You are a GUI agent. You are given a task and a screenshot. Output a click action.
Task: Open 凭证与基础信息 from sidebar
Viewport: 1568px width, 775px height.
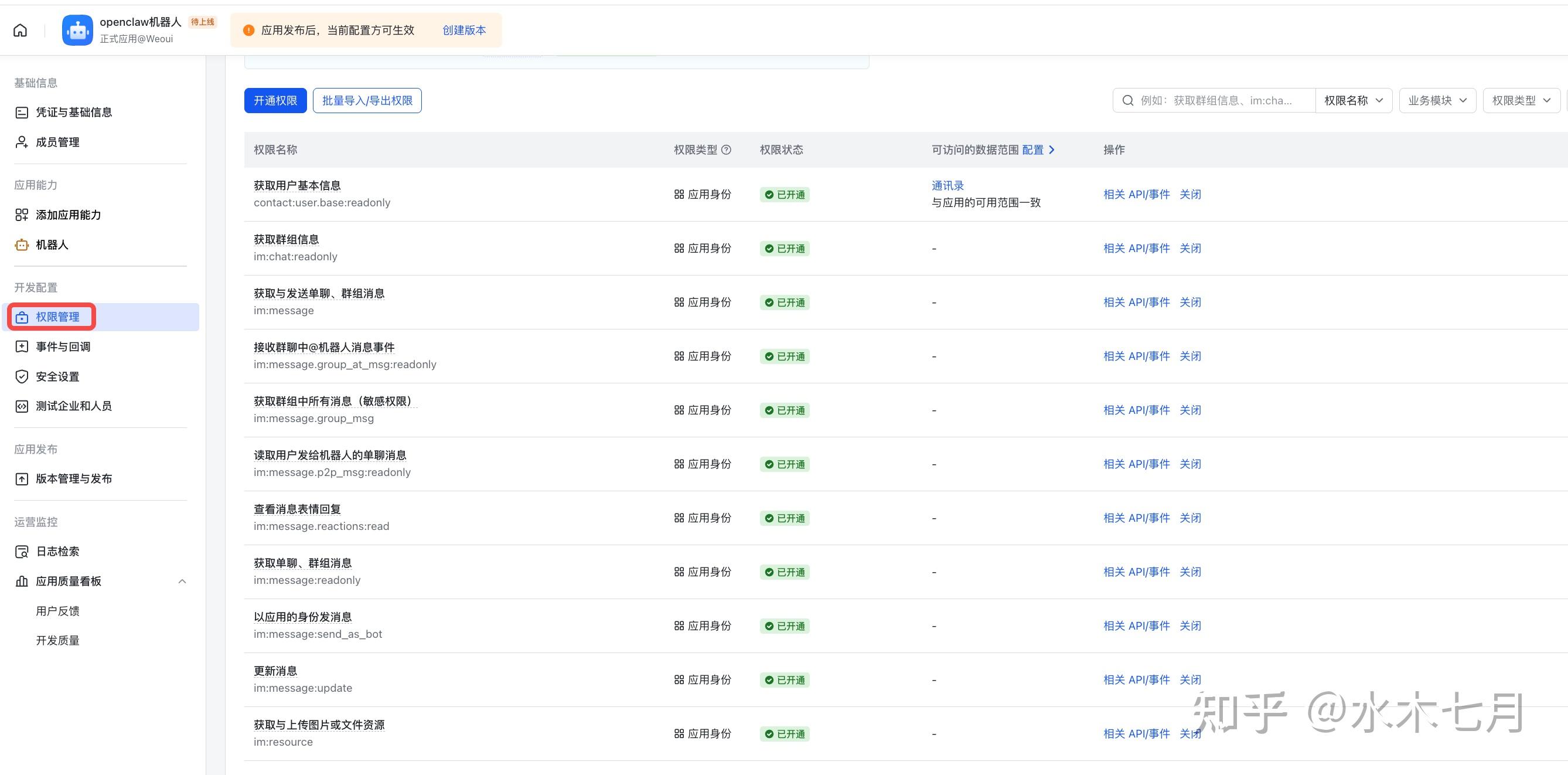73,112
